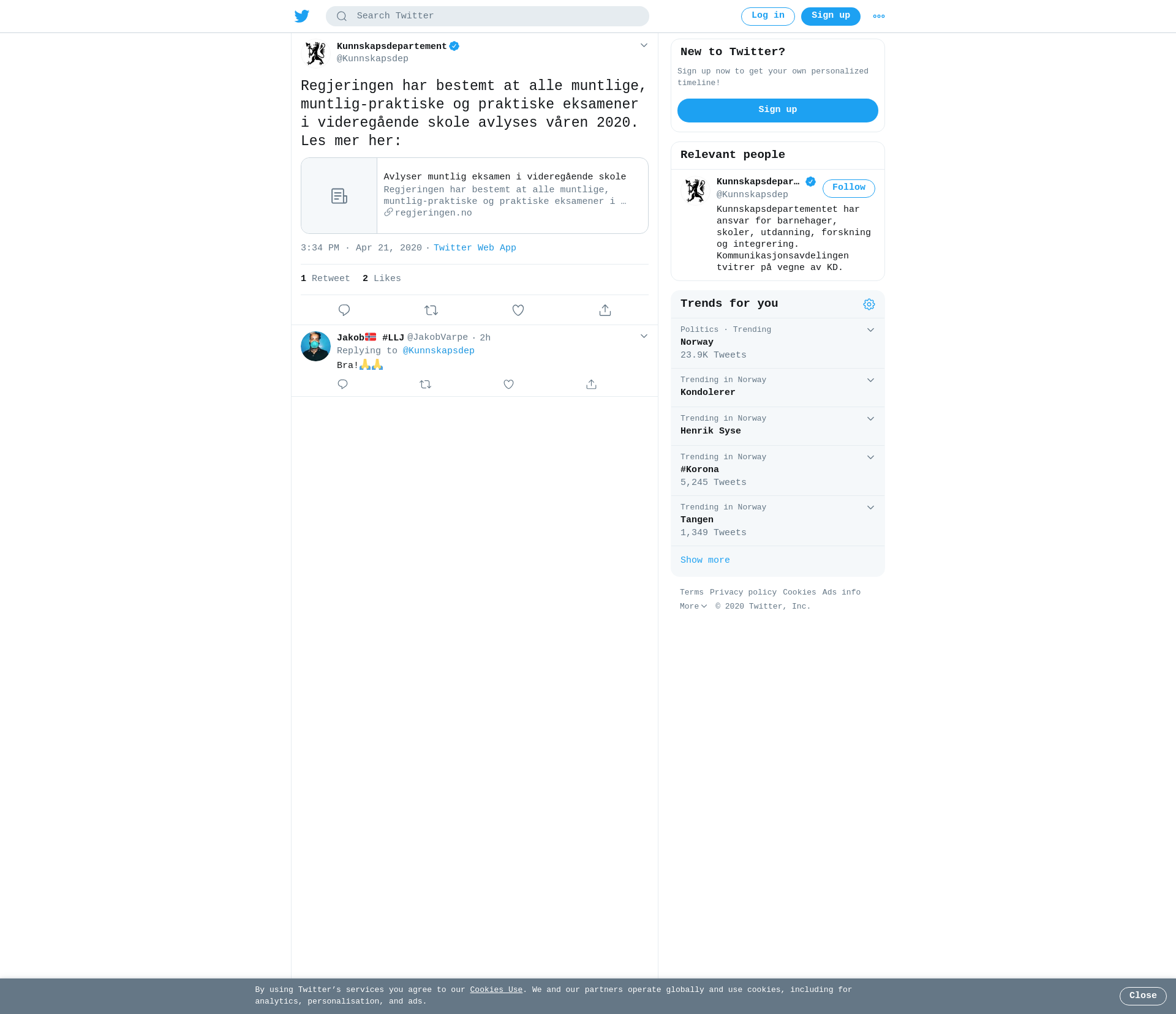Focus the Search Twitter field

point(488,17)
